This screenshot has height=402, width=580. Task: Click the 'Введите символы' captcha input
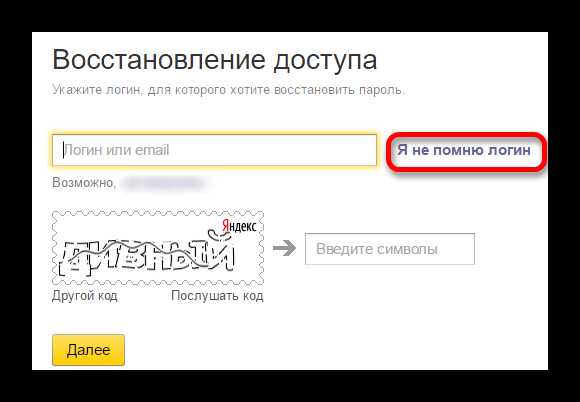coord(390,249)
